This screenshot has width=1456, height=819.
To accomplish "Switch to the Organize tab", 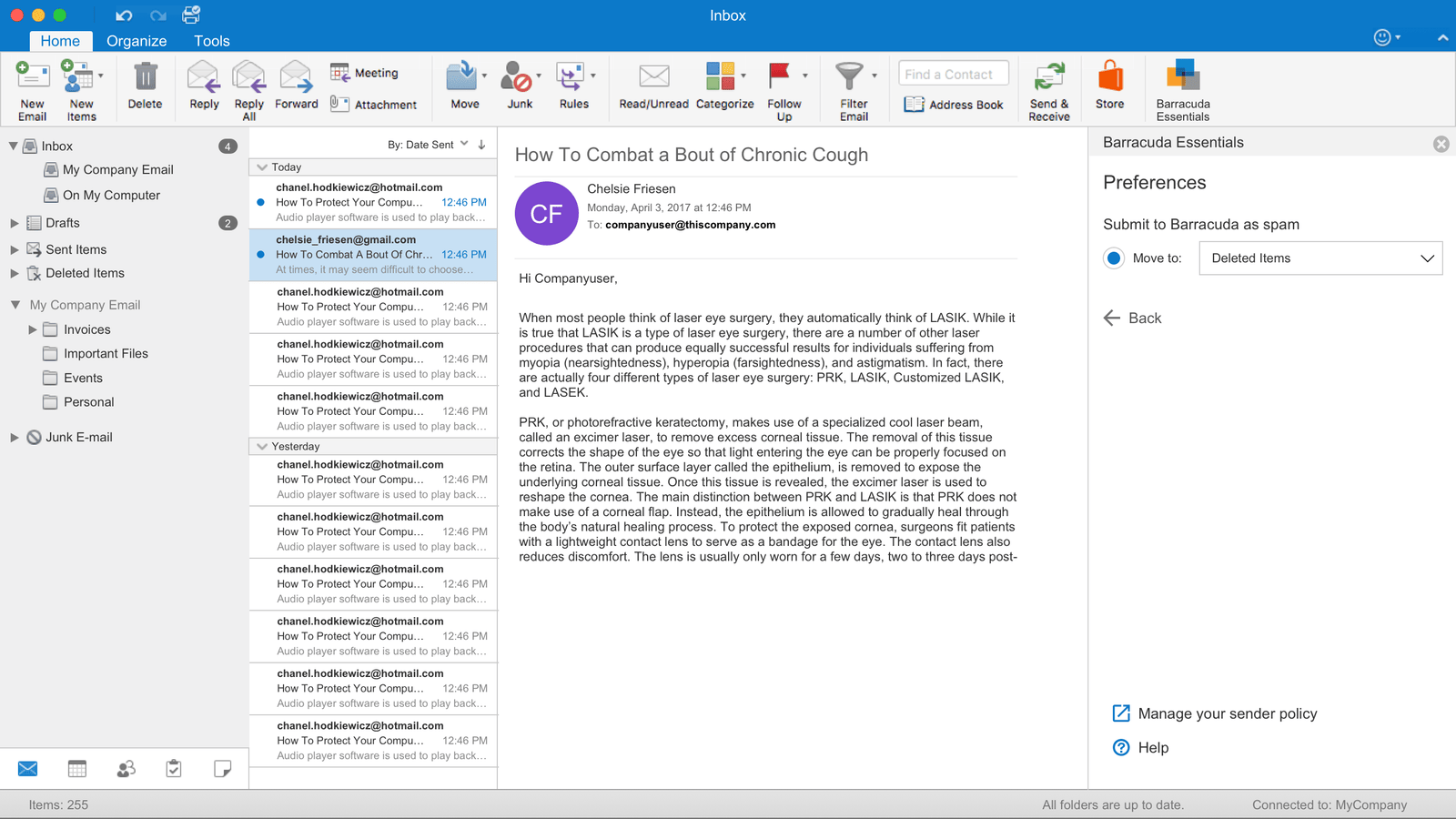I will coord(136,41).
